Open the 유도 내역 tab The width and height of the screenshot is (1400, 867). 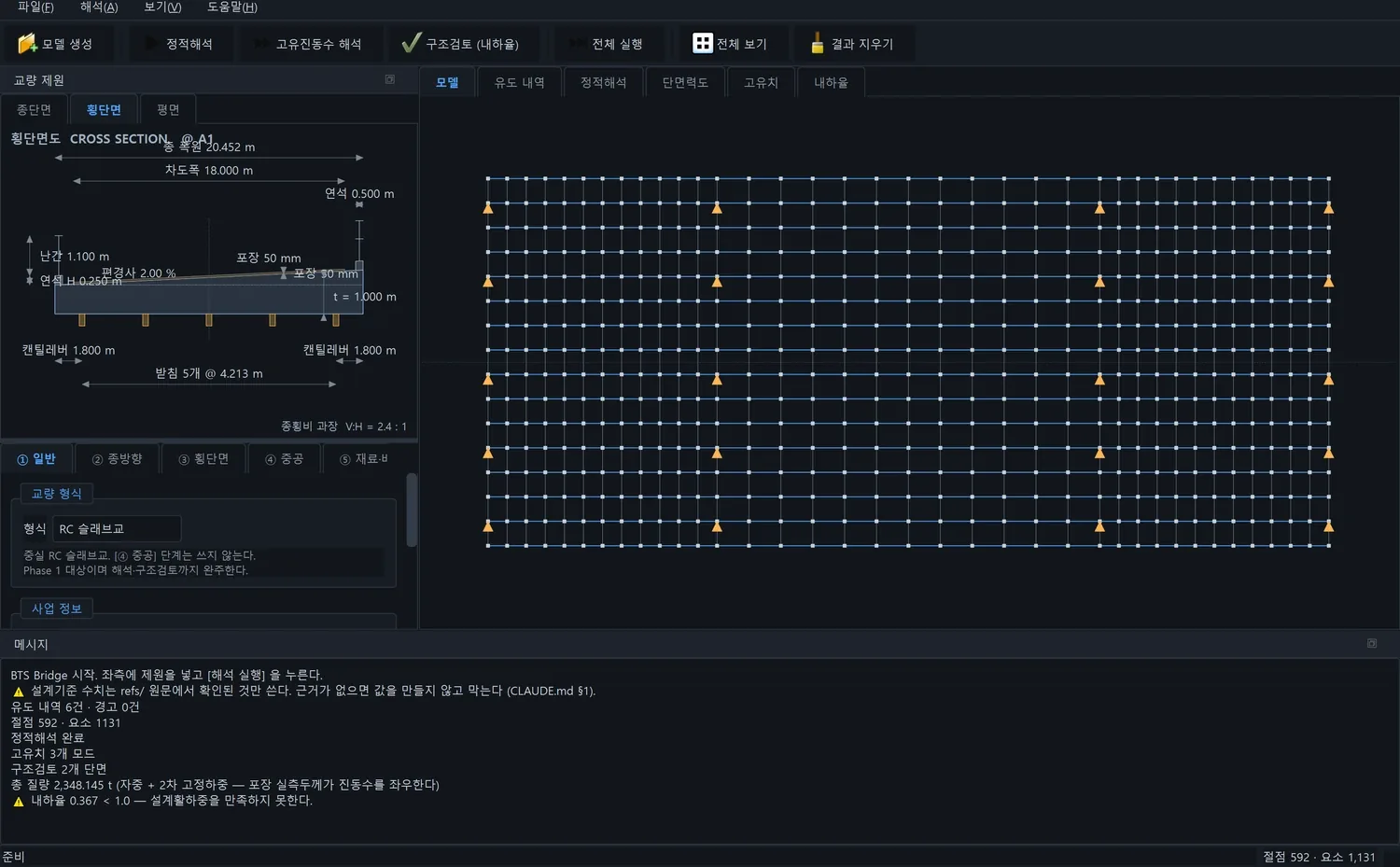pyautogui.click(x=520, y=82)
